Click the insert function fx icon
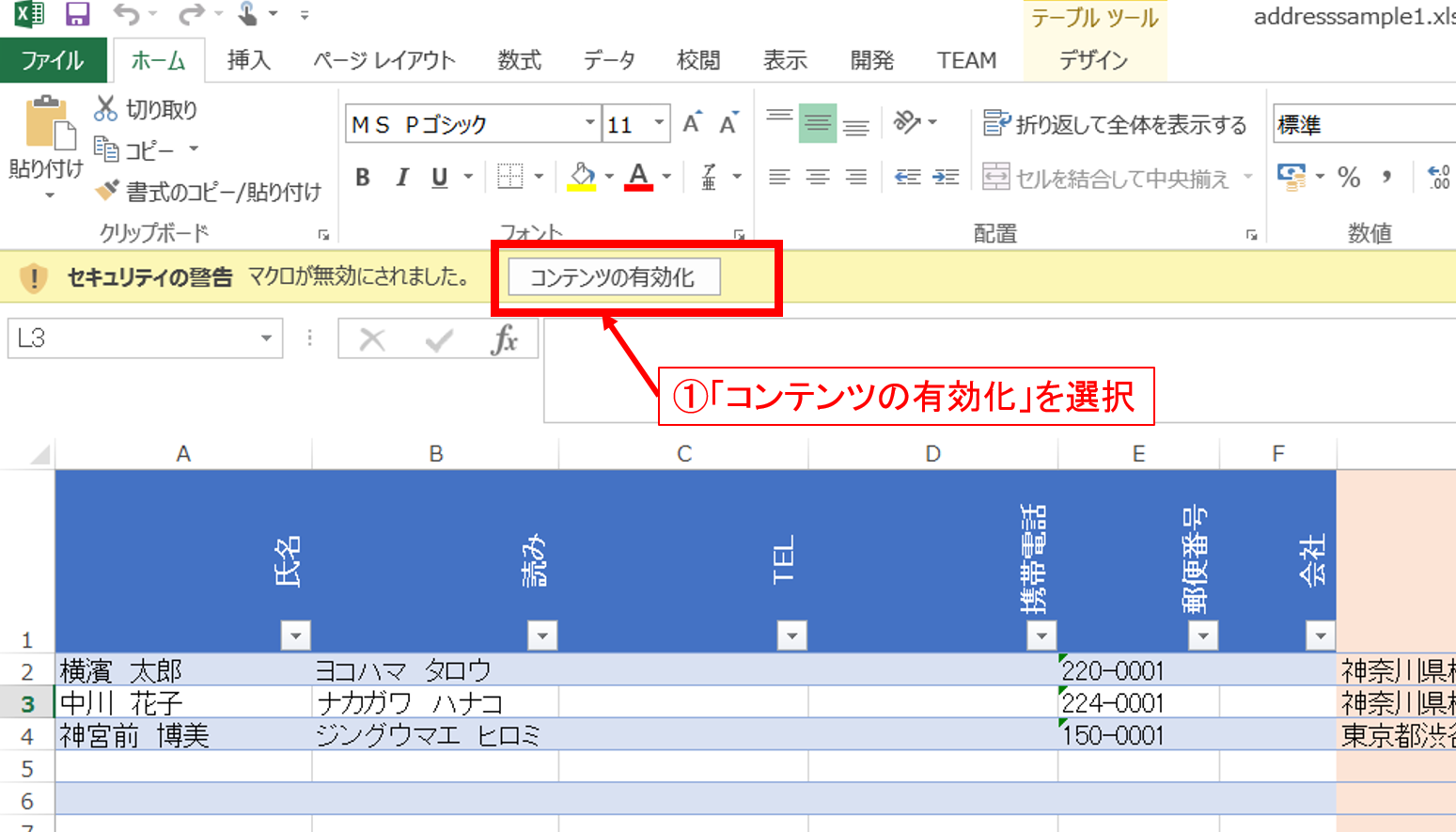Screen dimensions: 1456x832 pos(505,338)
